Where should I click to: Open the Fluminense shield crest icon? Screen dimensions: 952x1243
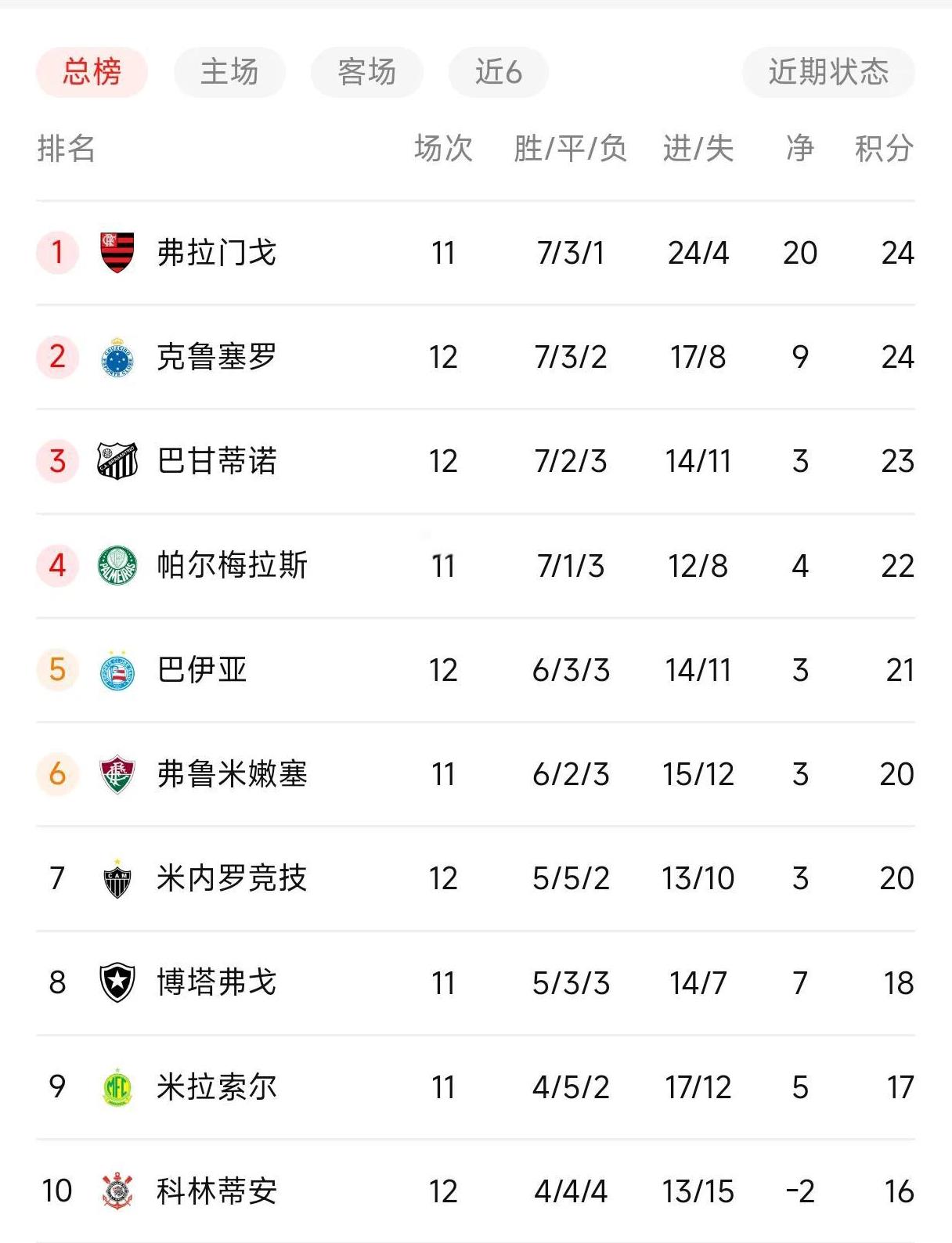117,774
